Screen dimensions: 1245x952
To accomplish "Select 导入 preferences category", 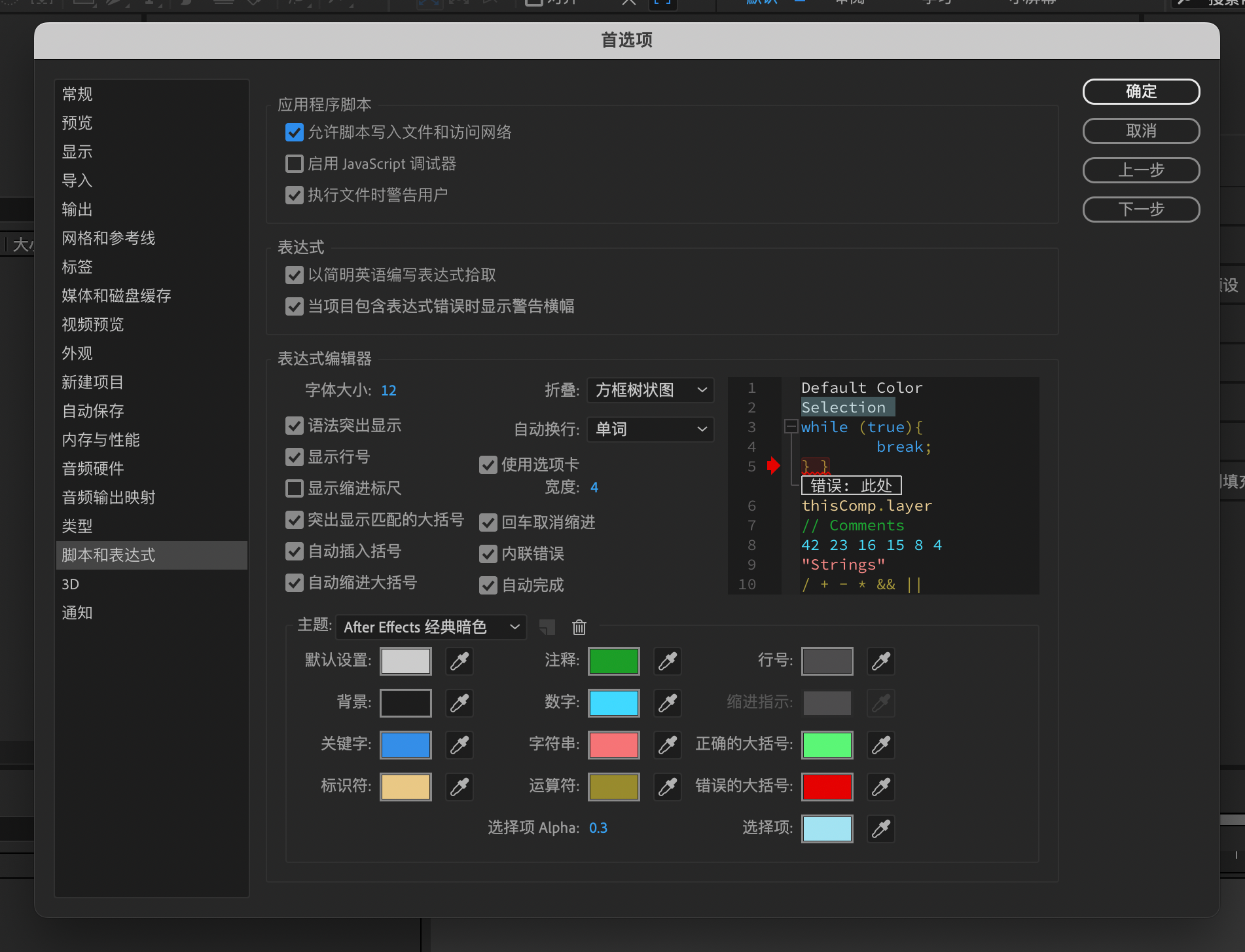I will (151, 181).
